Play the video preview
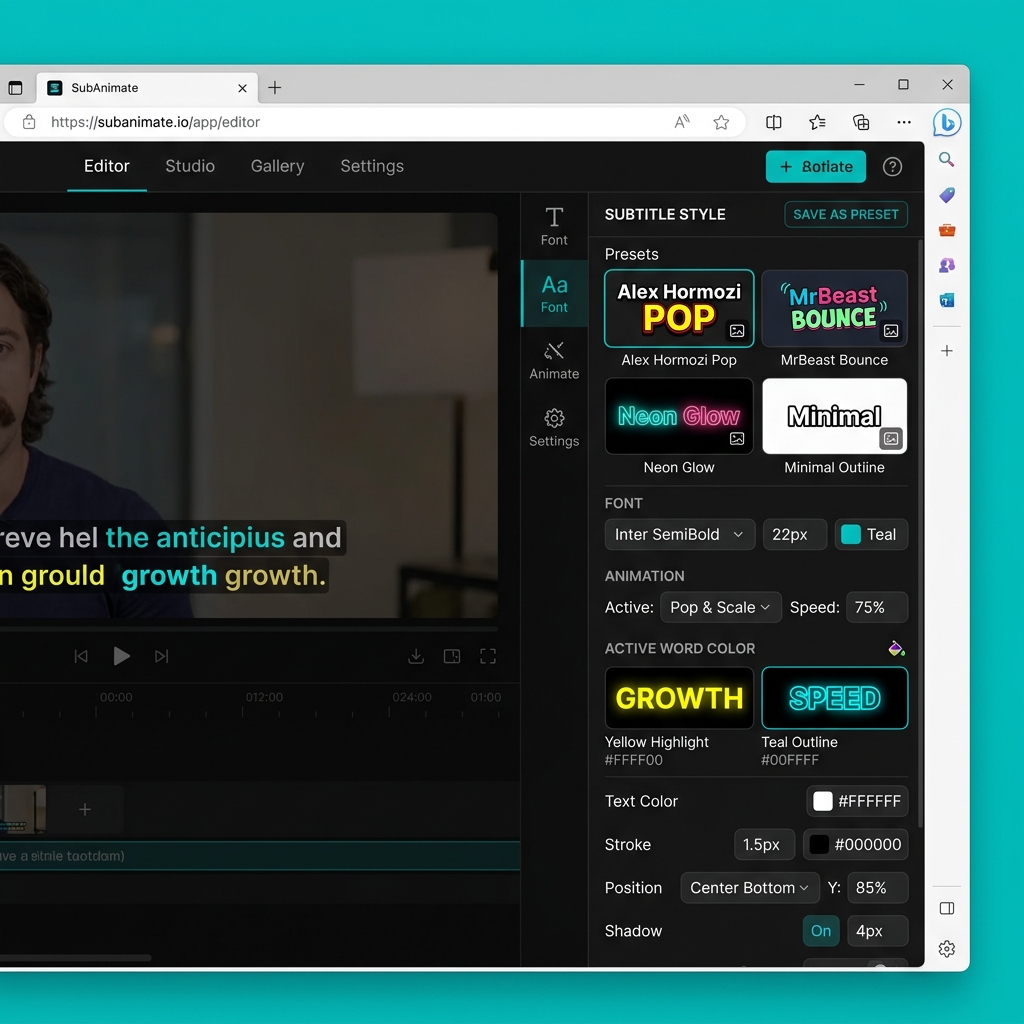The image size is (1024, 1024). click(121, 656)
